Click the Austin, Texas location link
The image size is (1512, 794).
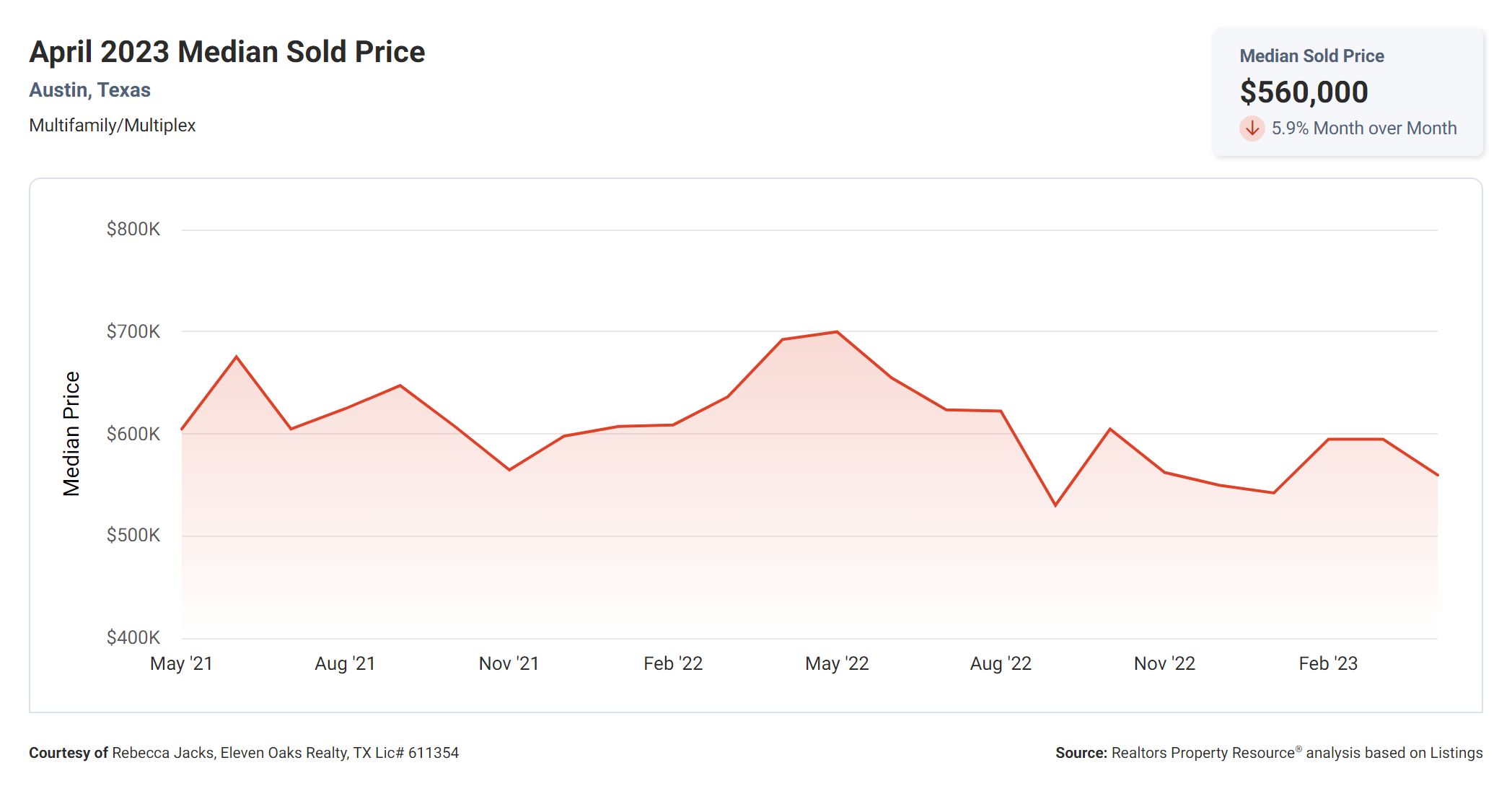(89, 90)
